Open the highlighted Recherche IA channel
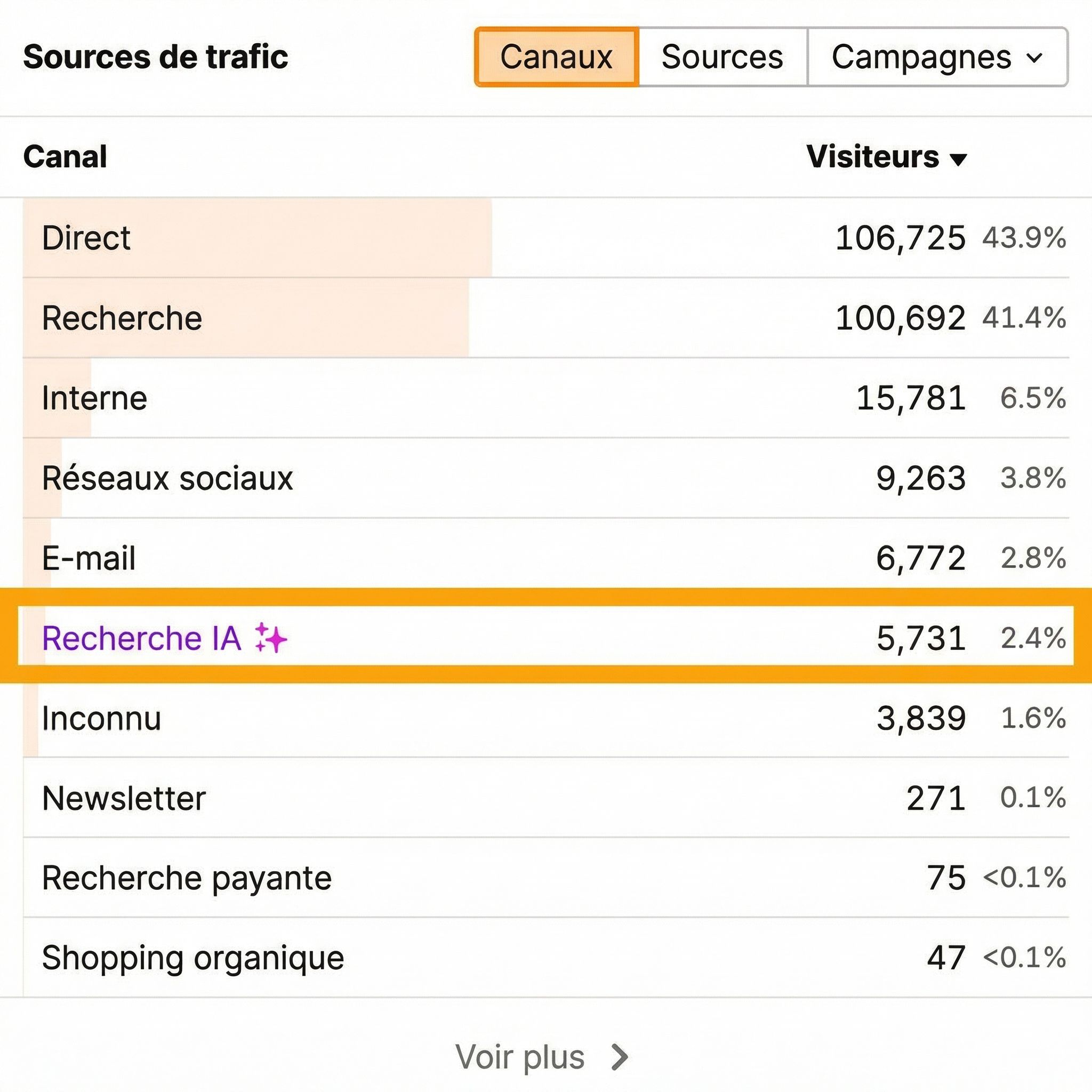This screenshot has height=1092, width=1092. coord(141,639)
